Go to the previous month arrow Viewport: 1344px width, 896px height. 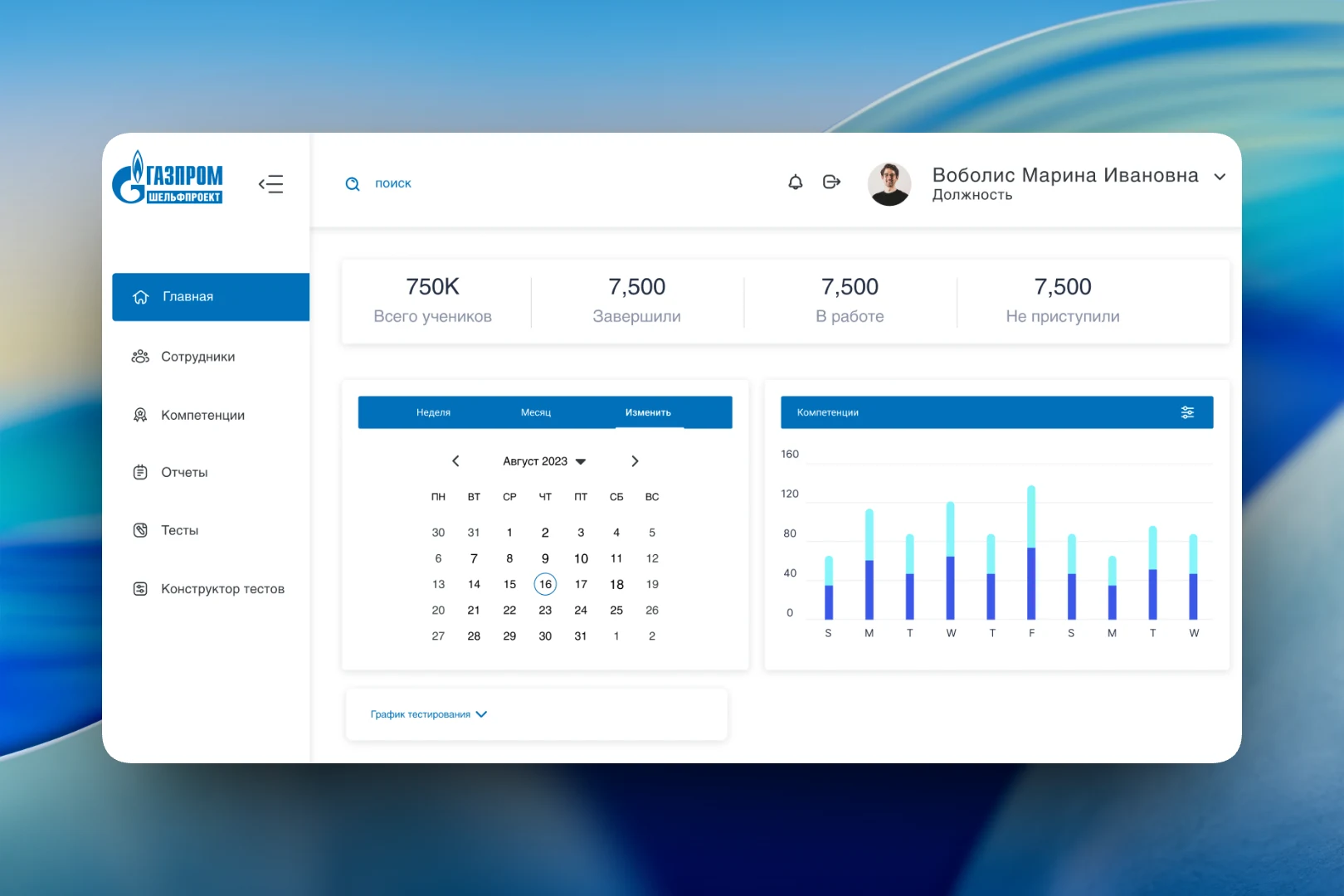point(455,461)
